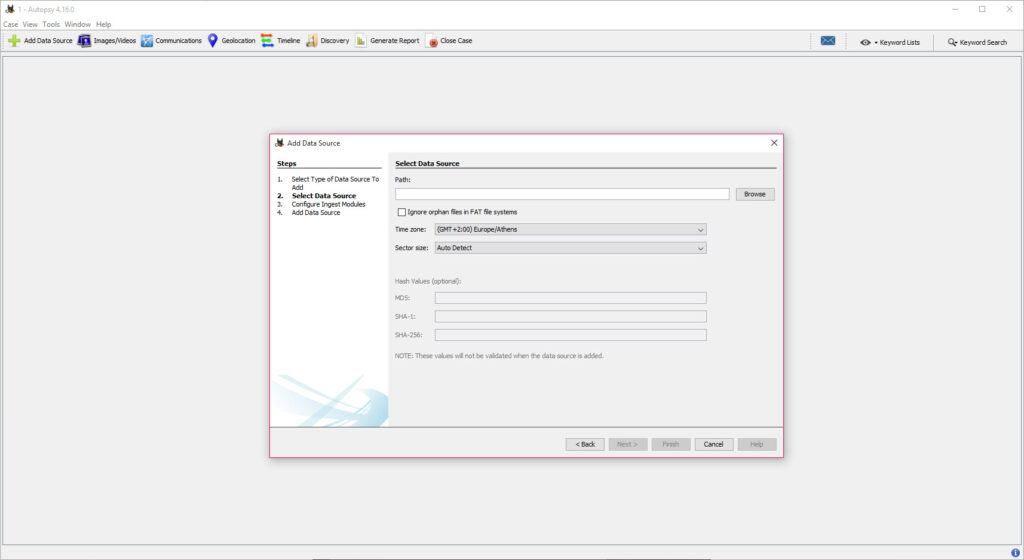Click the SHA-256 hash input field
The image size is (1024, 560).
[570, 335]
